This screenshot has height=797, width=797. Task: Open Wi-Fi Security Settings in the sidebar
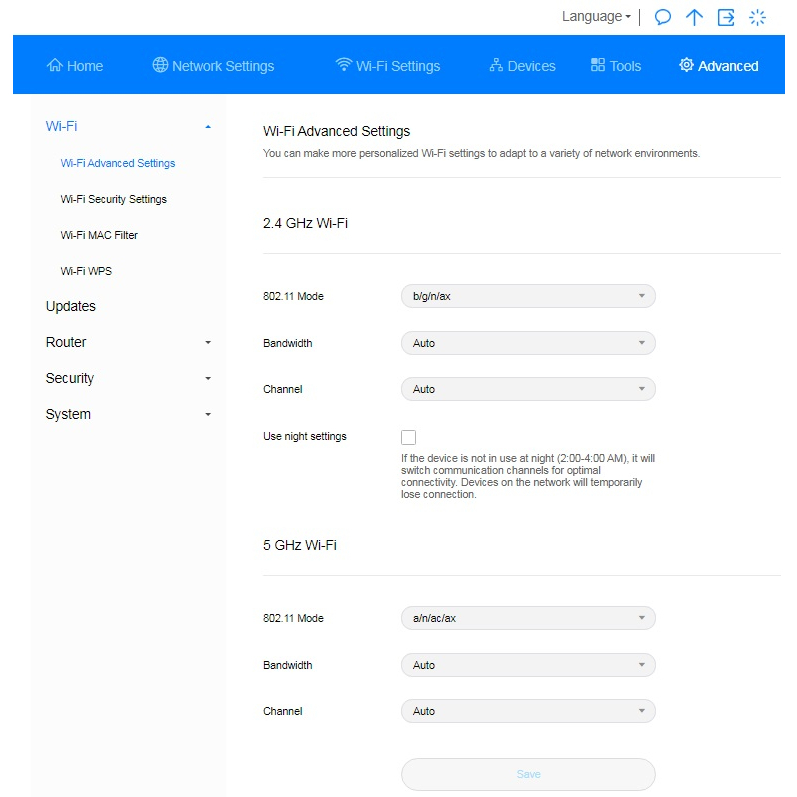point(113,199)
